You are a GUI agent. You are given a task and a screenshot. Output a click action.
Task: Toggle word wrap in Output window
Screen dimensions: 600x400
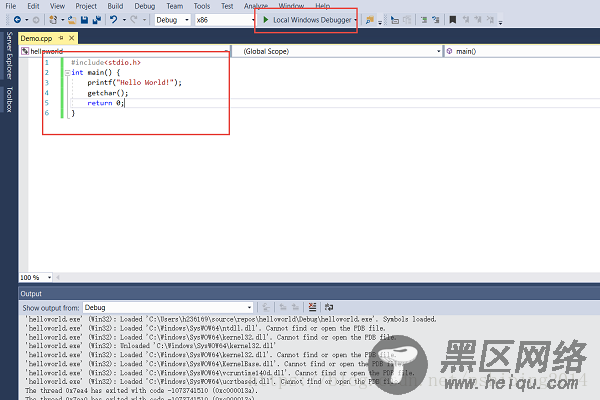(329, 307)
